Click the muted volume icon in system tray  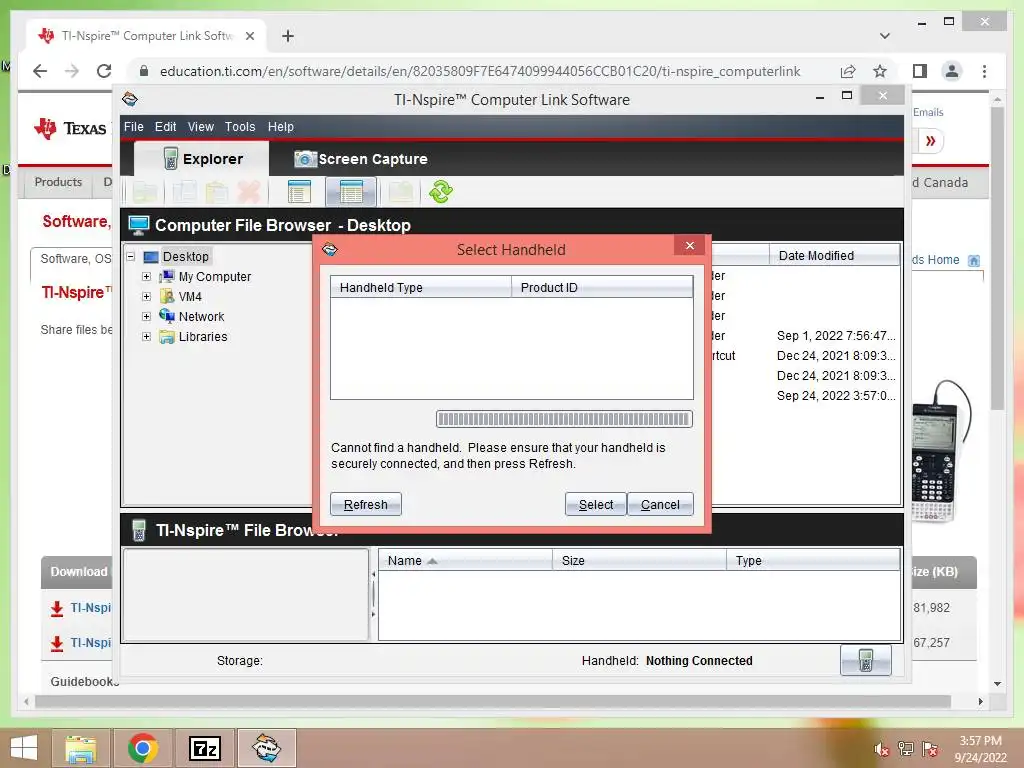coord(881,749)
